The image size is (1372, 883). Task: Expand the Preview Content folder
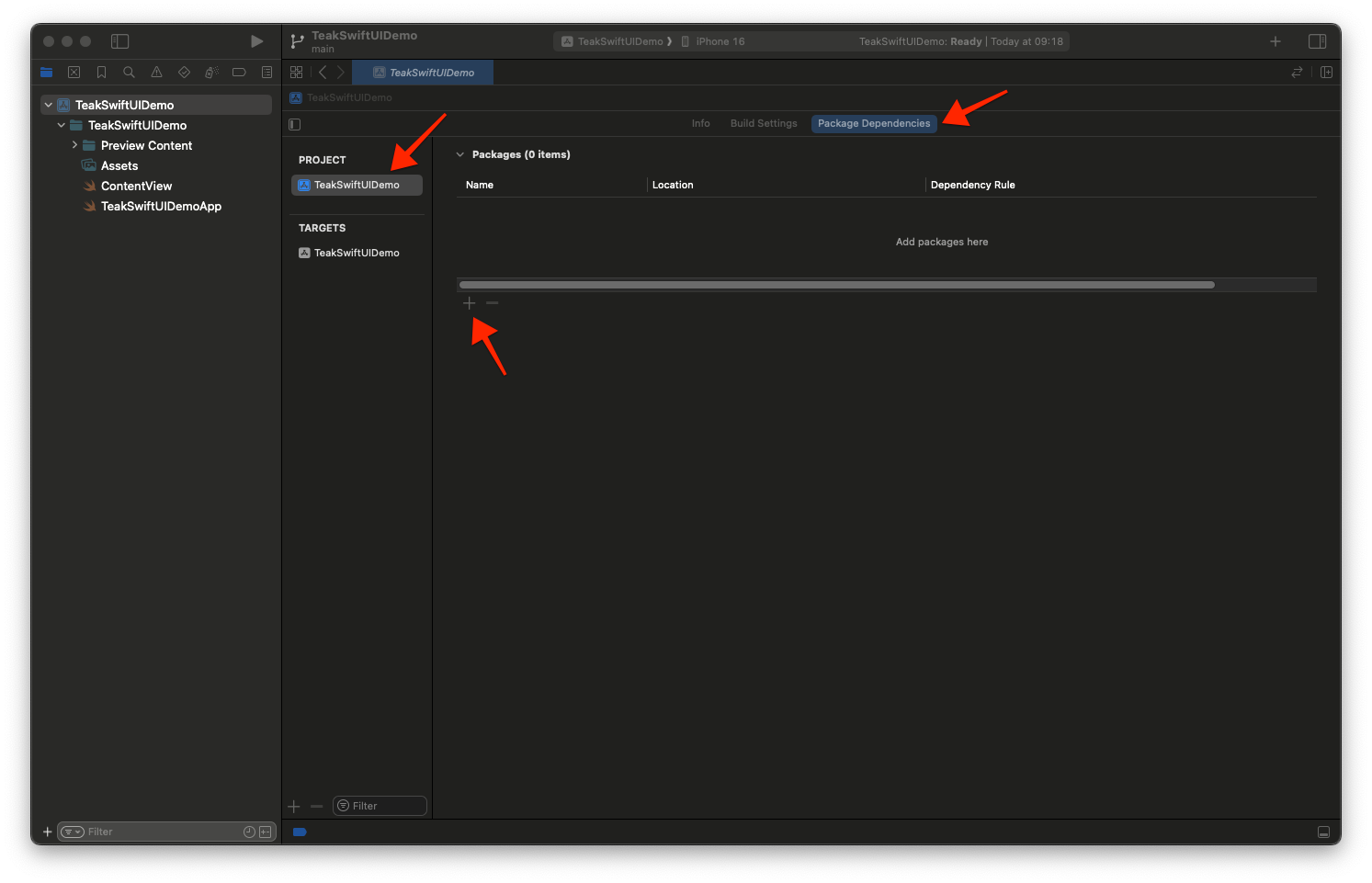[x=74, y=145]
